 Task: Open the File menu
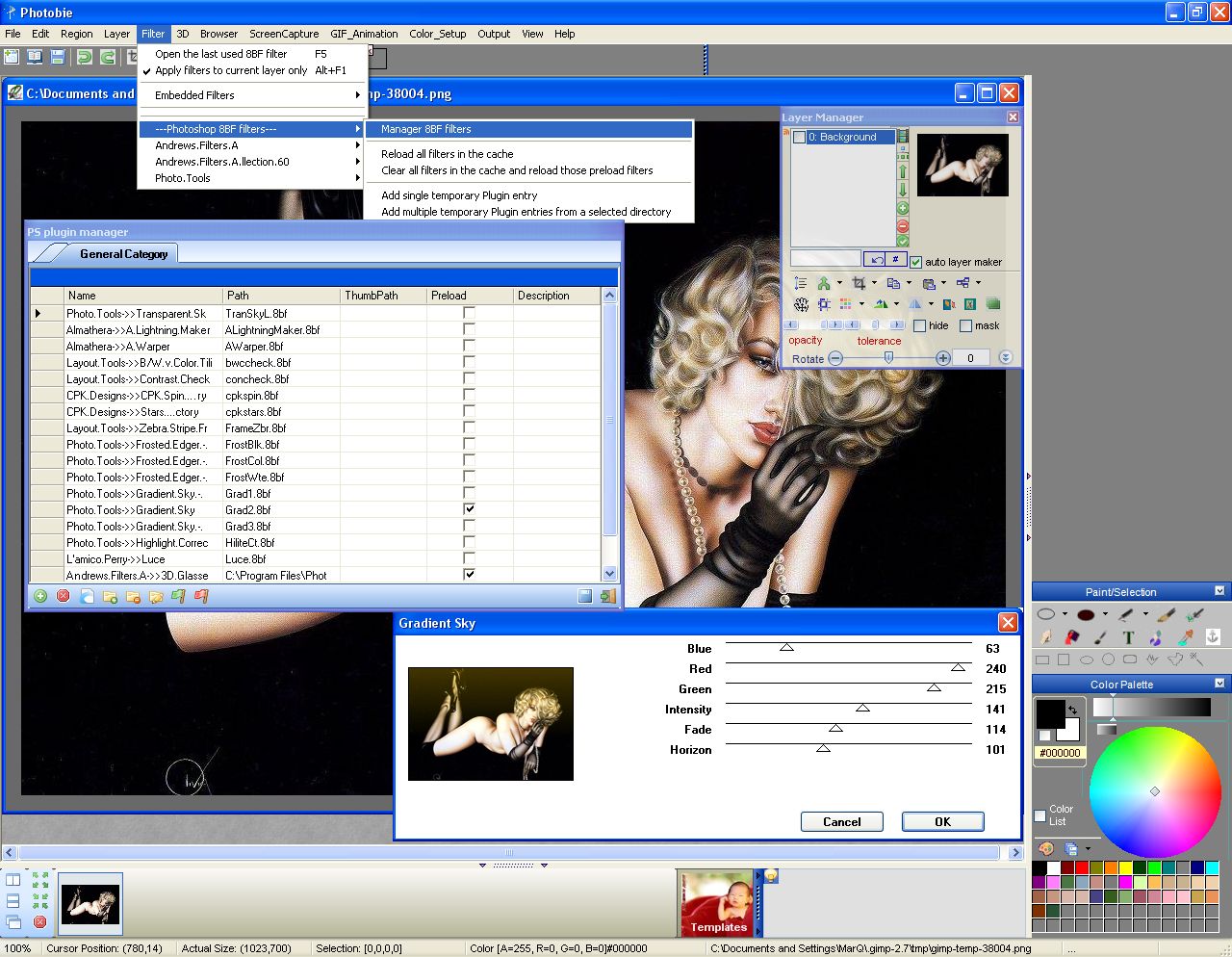[13, 34]
